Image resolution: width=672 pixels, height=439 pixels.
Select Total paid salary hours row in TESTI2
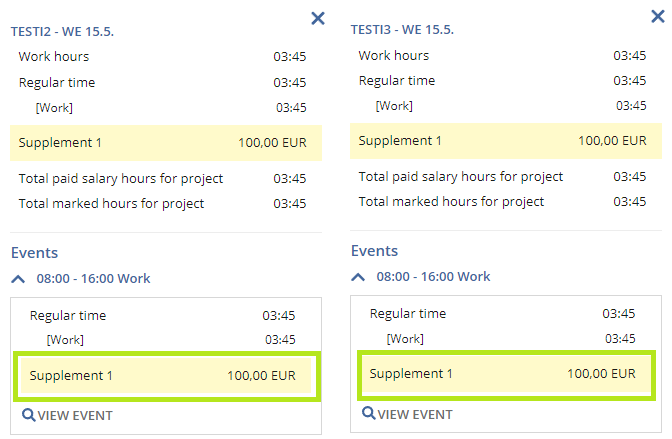click(x=162, y=178)
